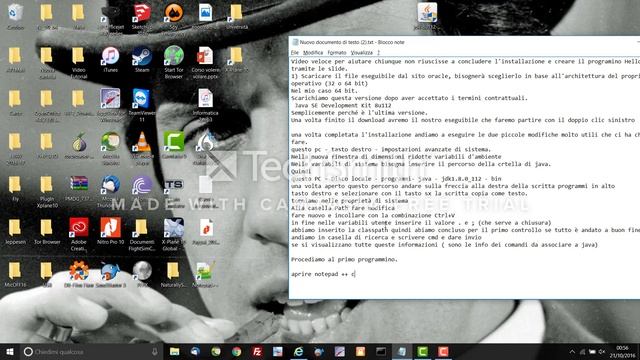
Task: Select the Adobe Creative Cloud shortcut
Action: point(78,234)
